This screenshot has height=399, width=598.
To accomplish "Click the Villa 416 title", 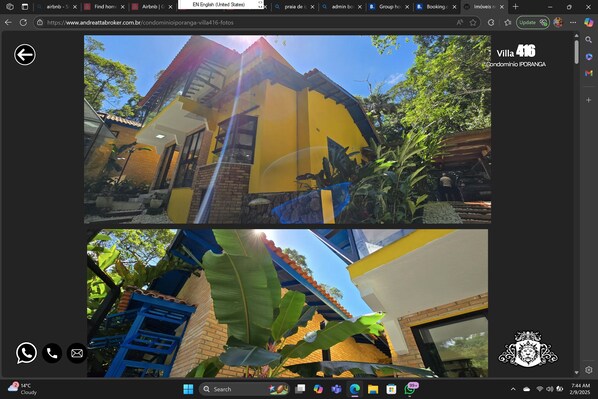I will (516, 51).
